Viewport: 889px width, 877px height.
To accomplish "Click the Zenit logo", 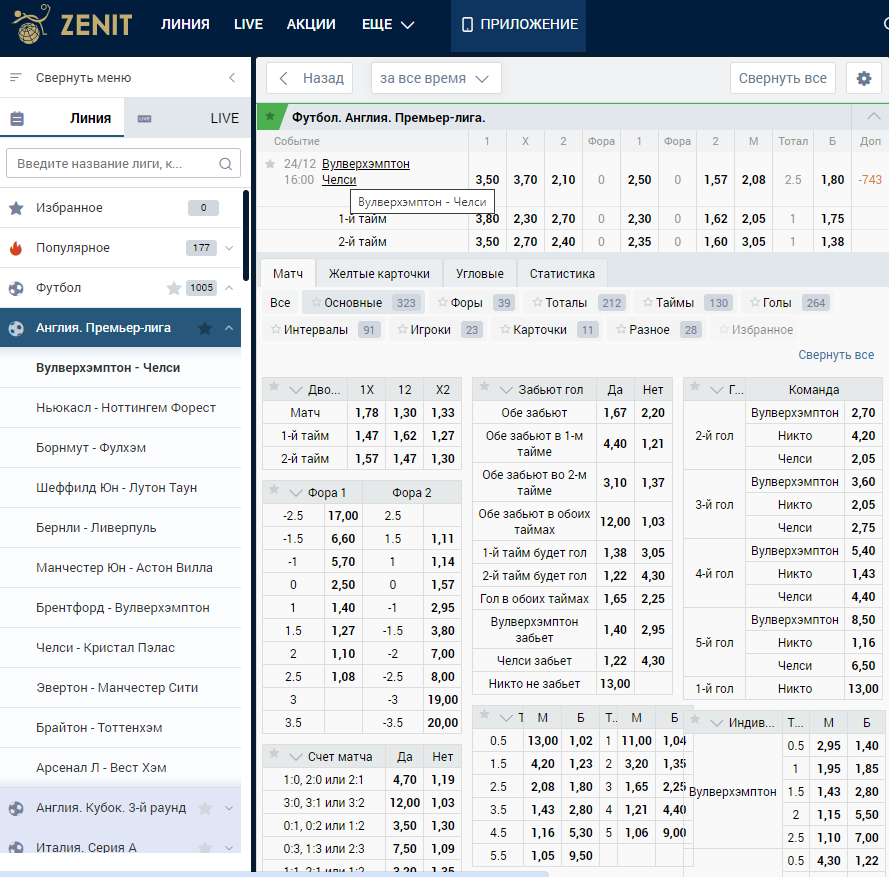I will coord(73,24).
